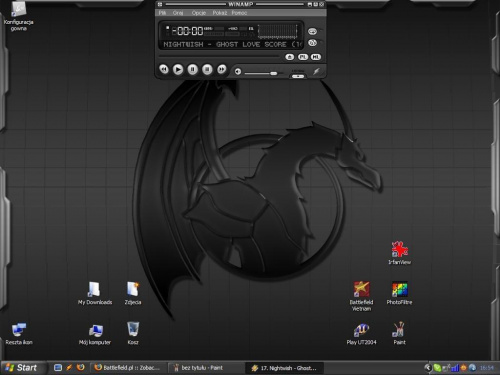
Task: Mute Winamp with the speaker icon
Action: click(238, 72)
